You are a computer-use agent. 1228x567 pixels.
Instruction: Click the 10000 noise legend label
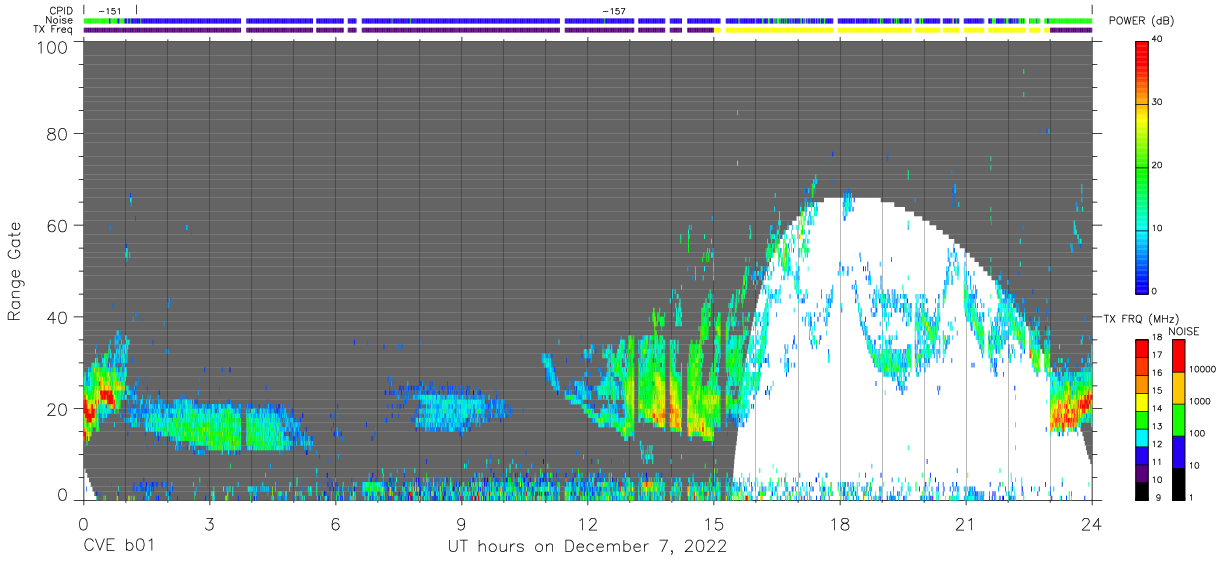click(1203, 369)
